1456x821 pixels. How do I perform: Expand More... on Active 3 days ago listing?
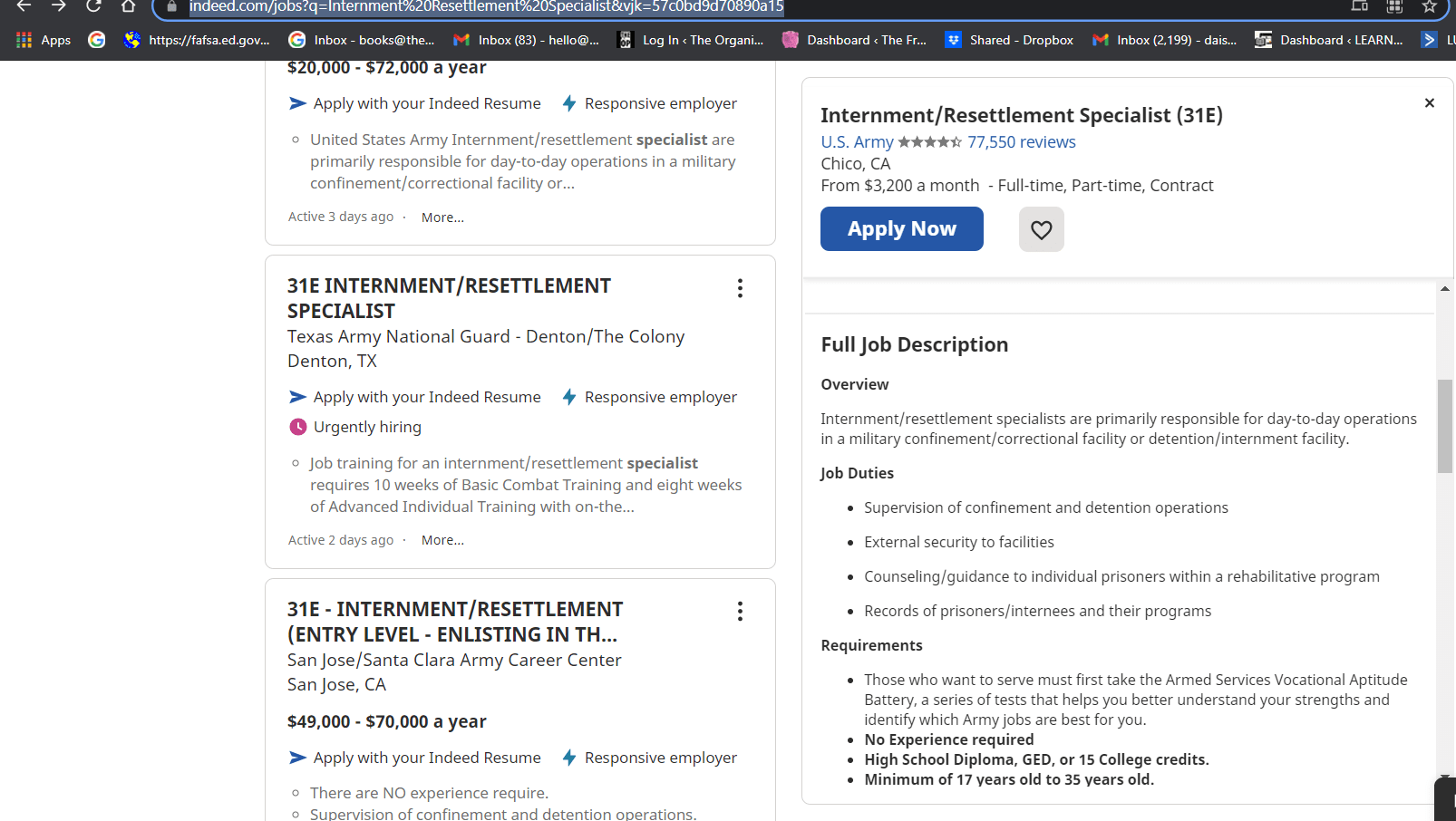pyautogui.click(x=442, y=217)
